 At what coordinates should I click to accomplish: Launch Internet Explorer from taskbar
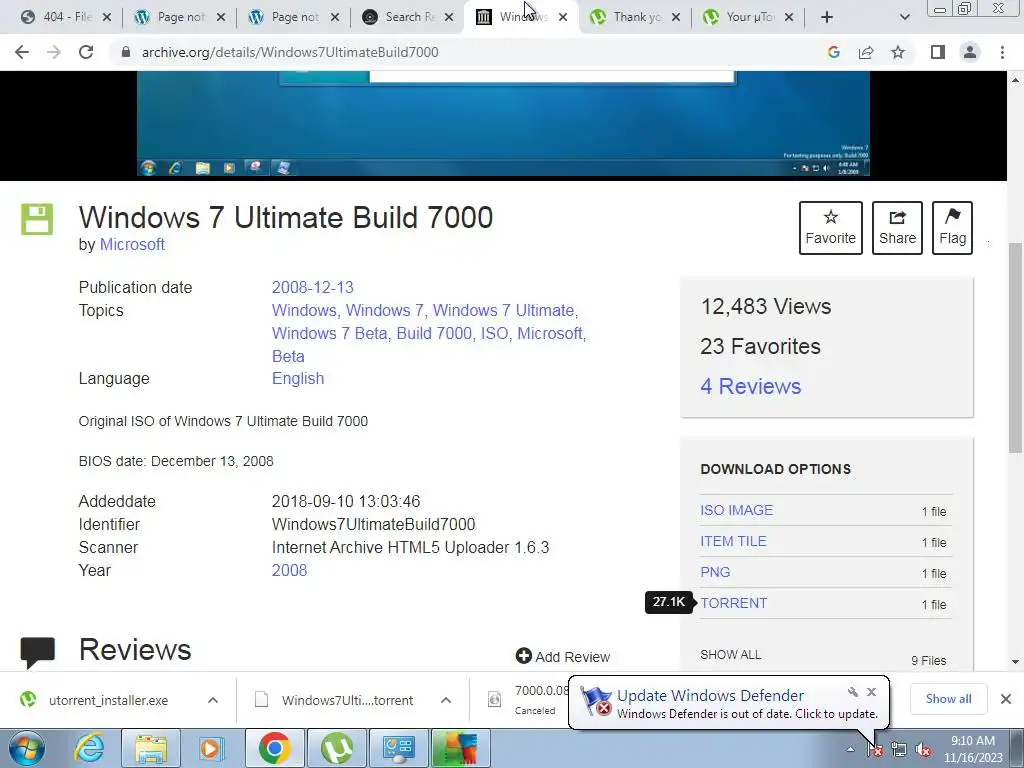tap(89, 748)
